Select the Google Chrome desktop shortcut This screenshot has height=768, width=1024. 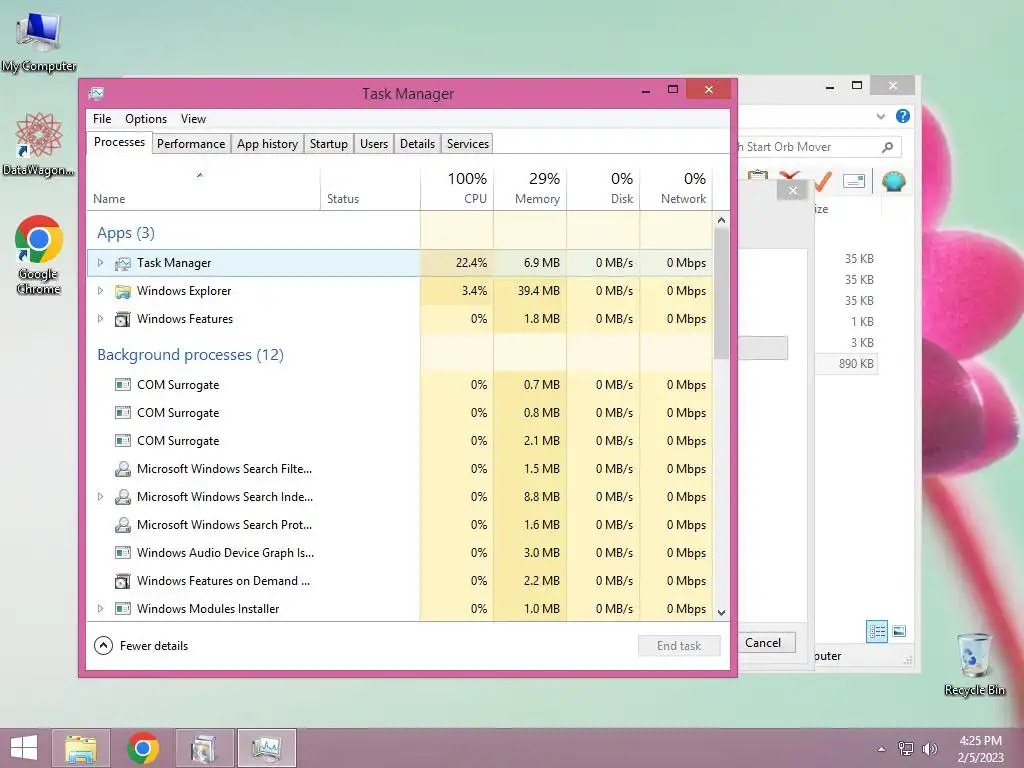click(x=39, y=255)
